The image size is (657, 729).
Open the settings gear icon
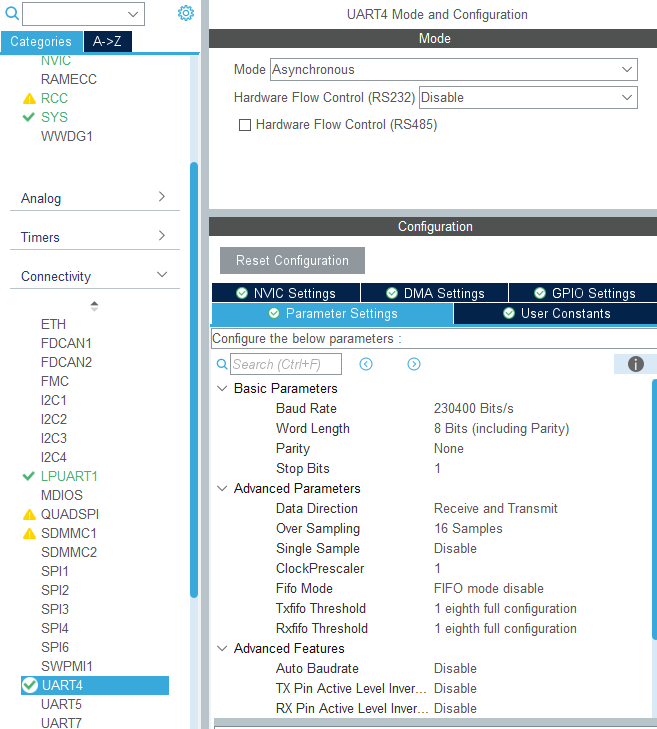point(186,13)
